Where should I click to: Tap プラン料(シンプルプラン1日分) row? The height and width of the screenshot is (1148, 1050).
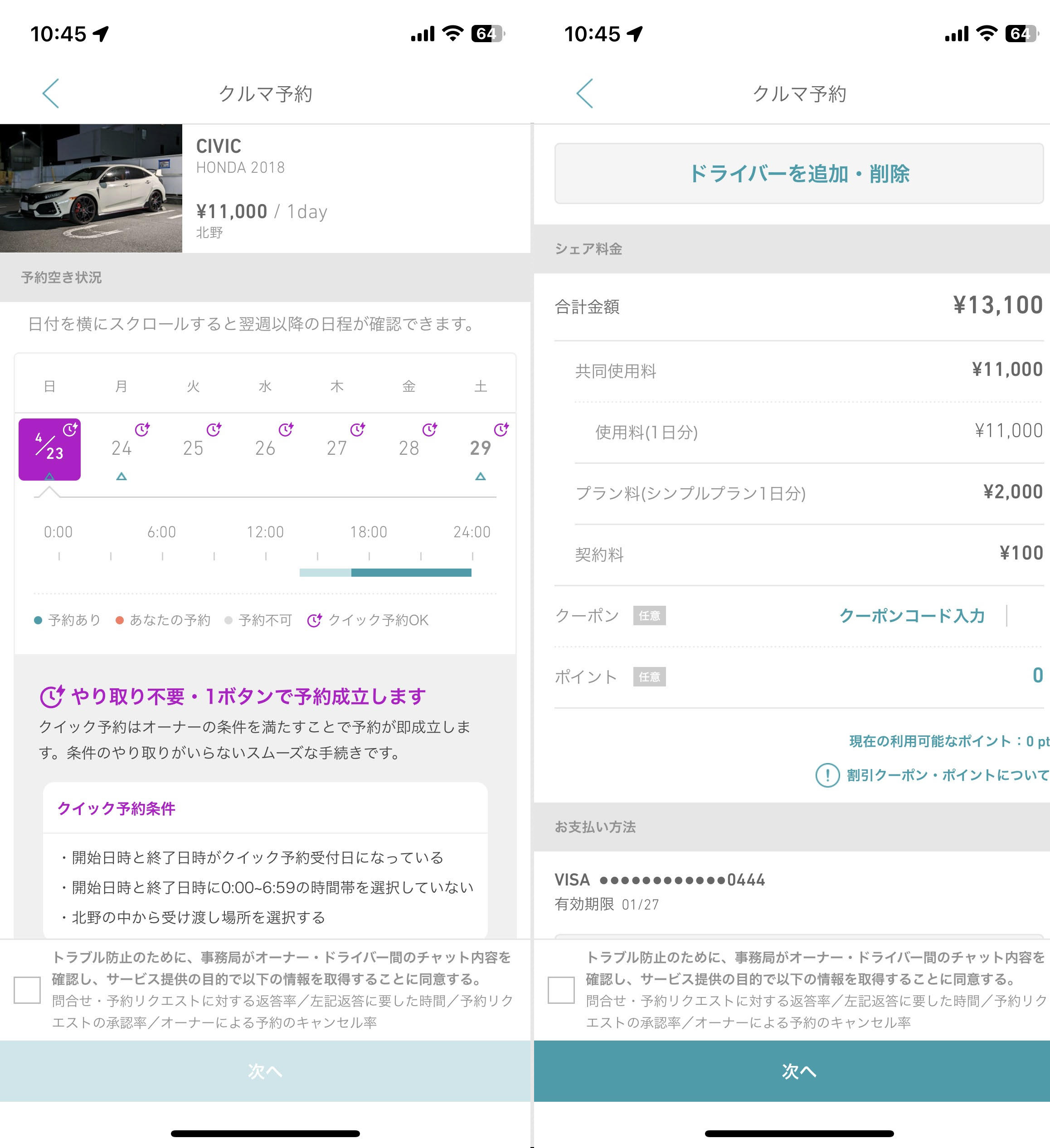[809, 493]
